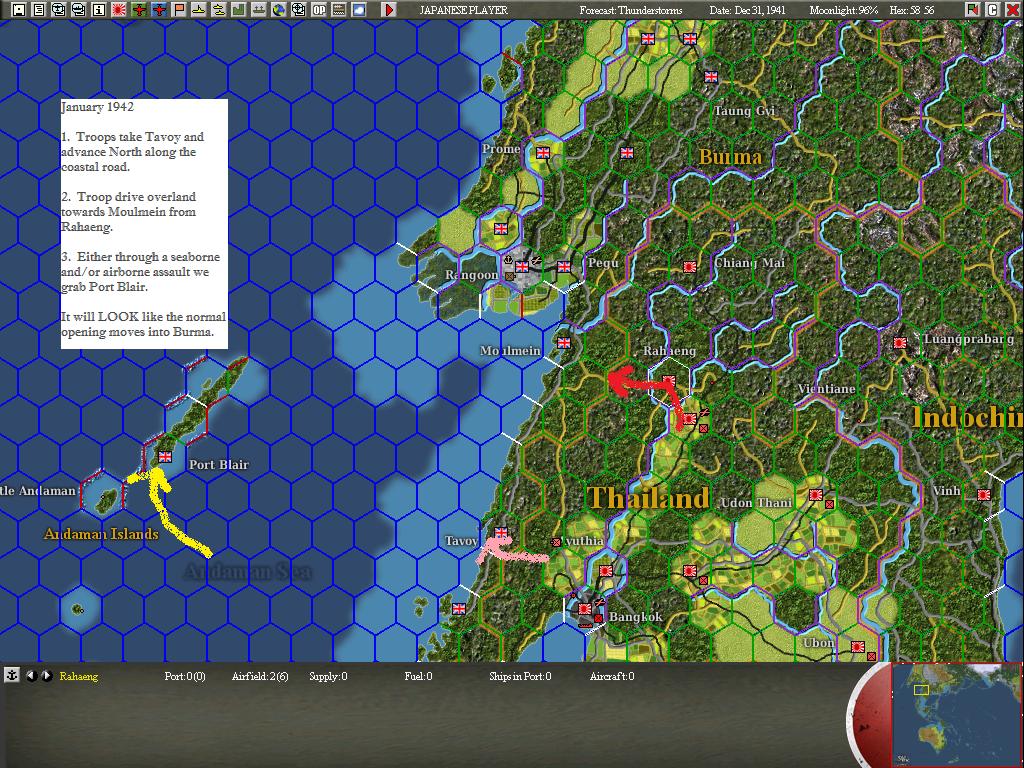The image size is (1024, 768).
Task: Click the 'Port:0(0)' status text
Action: 185,676
